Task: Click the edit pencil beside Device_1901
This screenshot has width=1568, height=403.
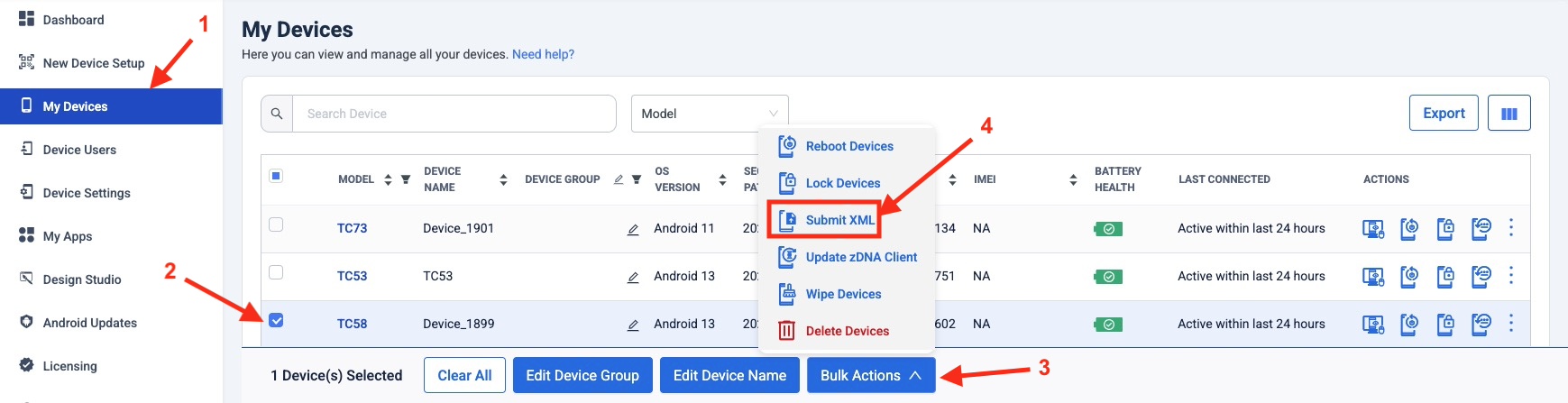Action: pos(633,230)
